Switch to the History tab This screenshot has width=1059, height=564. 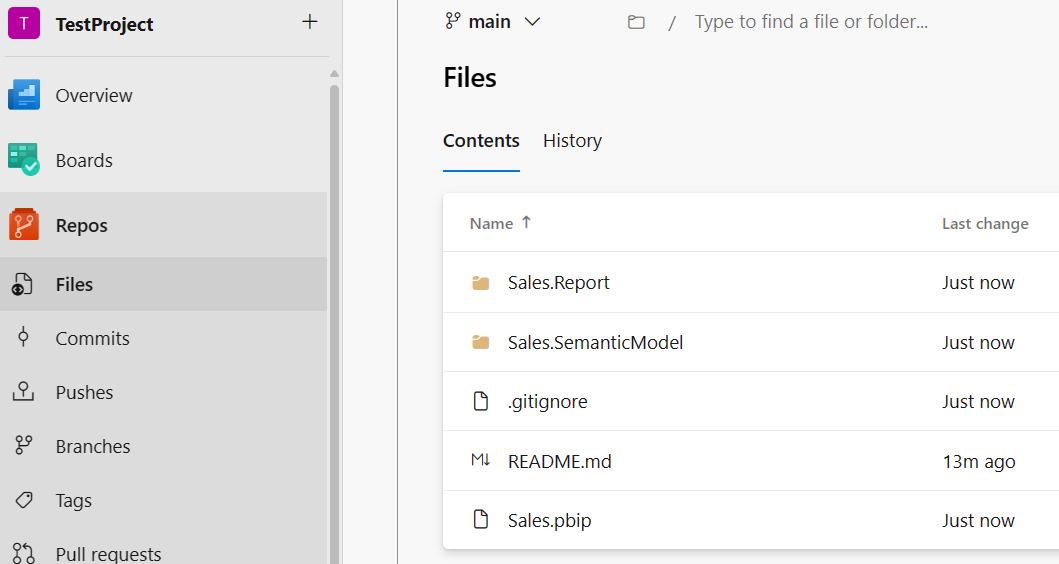click(572, 141)
